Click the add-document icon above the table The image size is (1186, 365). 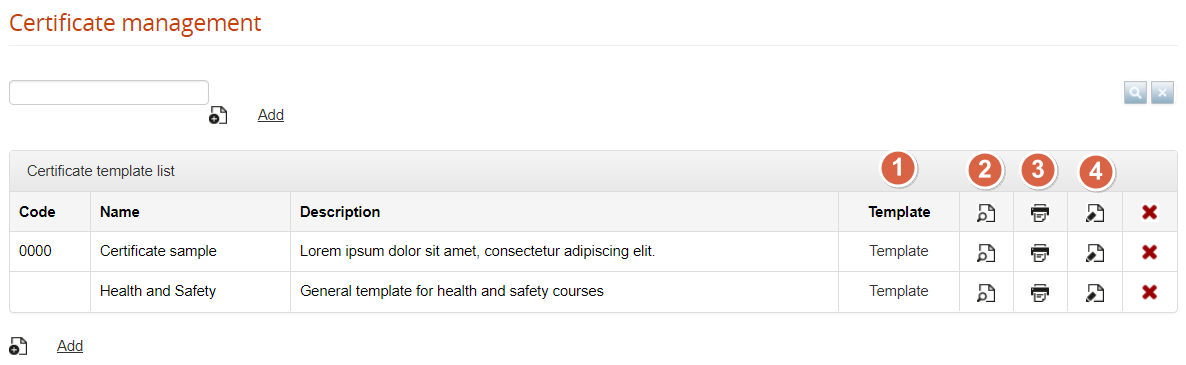pos(218,116)
